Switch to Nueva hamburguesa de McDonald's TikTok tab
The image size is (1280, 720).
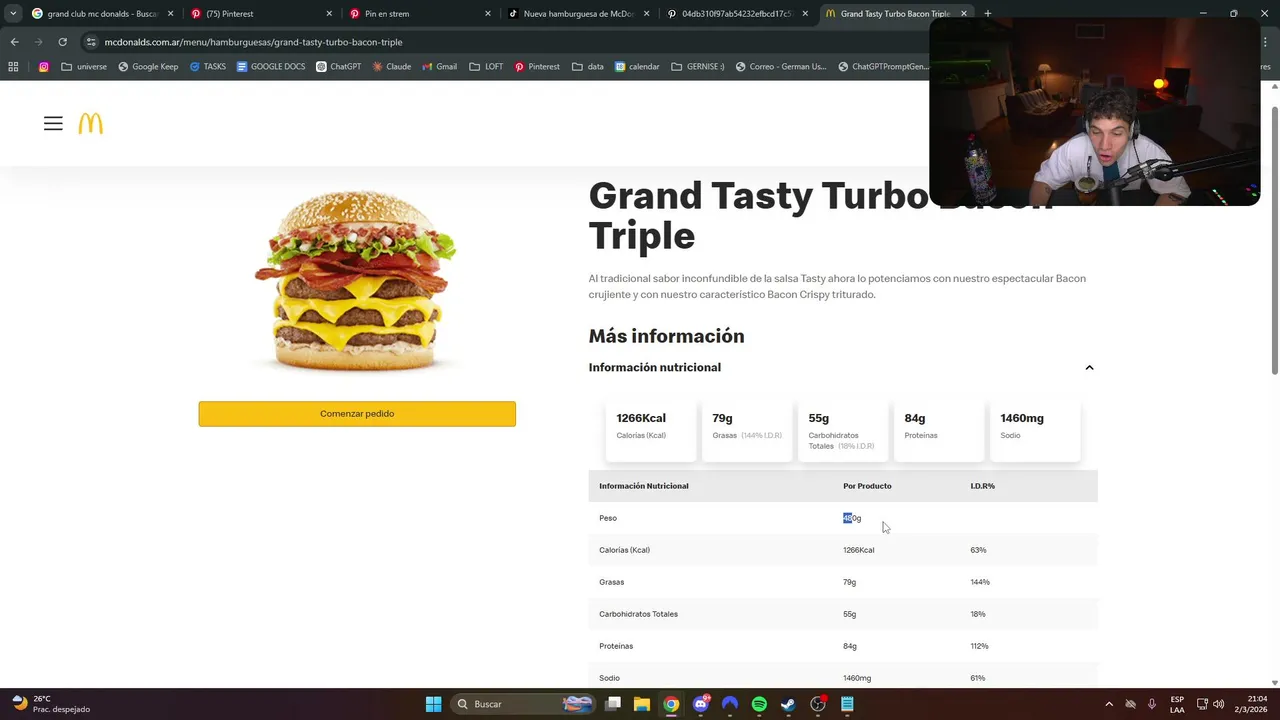(577, 14)
